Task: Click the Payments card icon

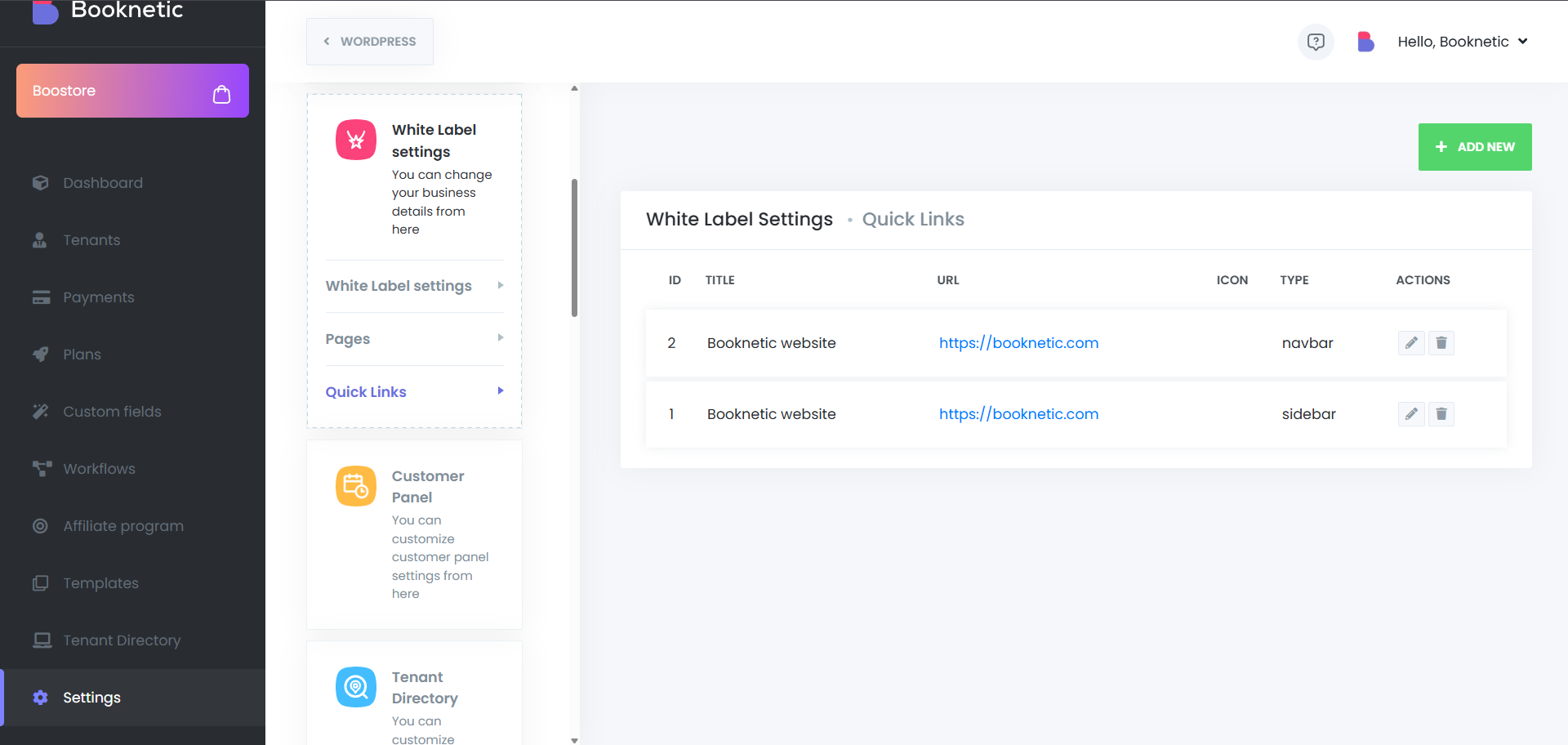Action: [41, 297]
